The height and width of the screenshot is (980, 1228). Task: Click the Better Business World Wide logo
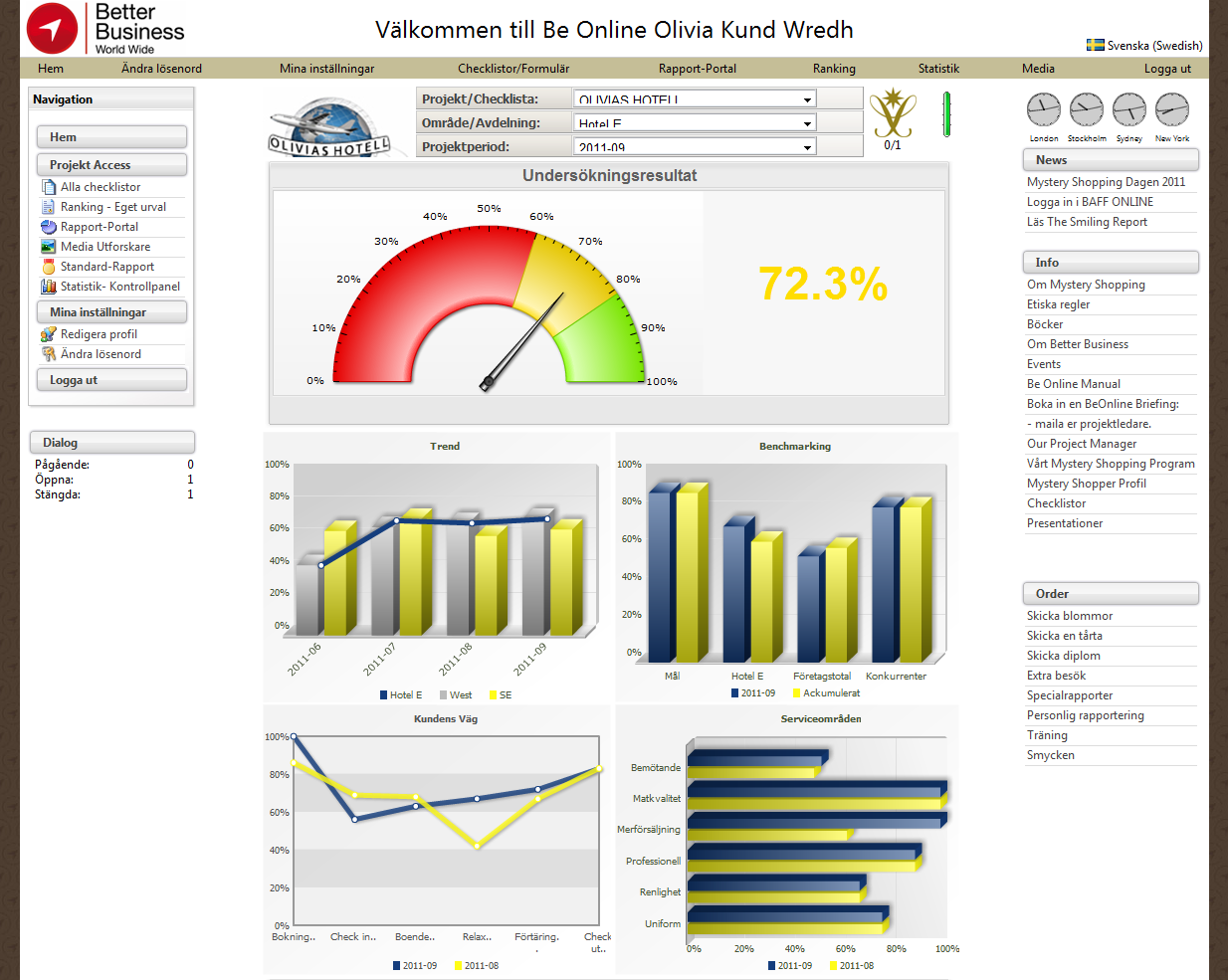(x=105, y=29)
